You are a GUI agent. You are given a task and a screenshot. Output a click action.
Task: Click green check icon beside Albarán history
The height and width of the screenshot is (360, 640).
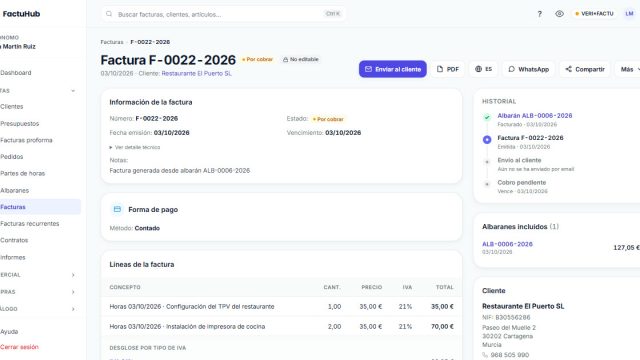pyautogui.click(x=487, y=118)
